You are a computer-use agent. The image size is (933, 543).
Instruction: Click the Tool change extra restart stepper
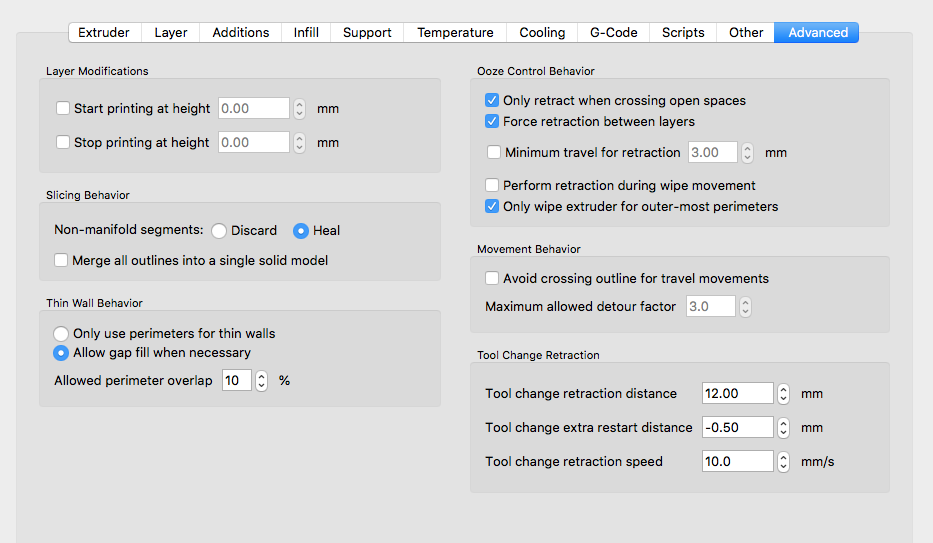pos(784,427)
